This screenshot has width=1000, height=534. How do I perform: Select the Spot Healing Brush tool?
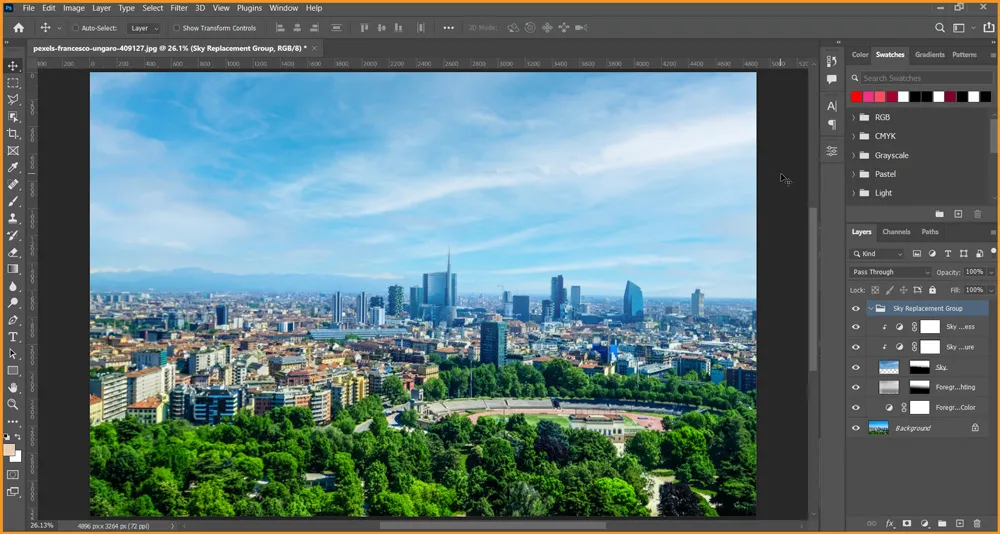point(13,184)
